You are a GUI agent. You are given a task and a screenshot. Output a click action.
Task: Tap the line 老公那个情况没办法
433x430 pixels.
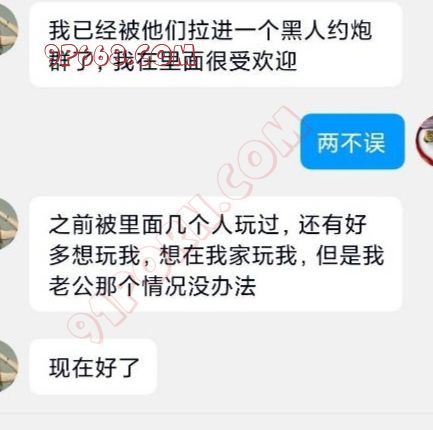coord(153,286)
